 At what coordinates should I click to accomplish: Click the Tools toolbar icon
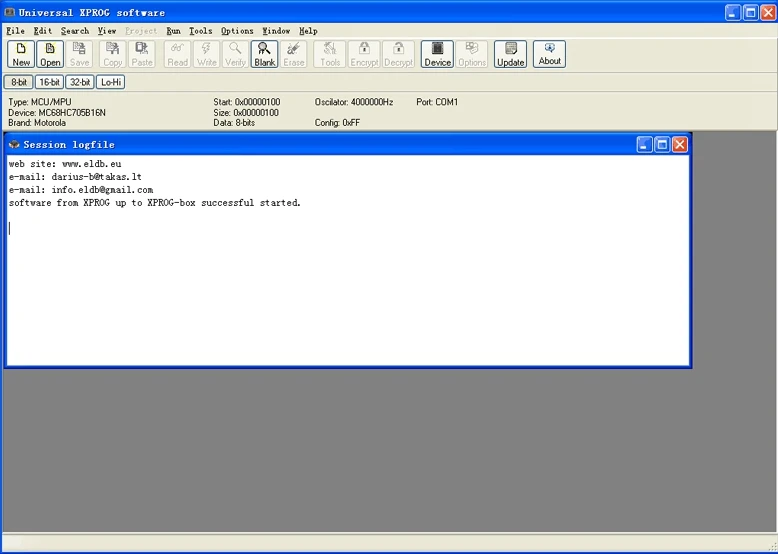[x=330, y=54]
